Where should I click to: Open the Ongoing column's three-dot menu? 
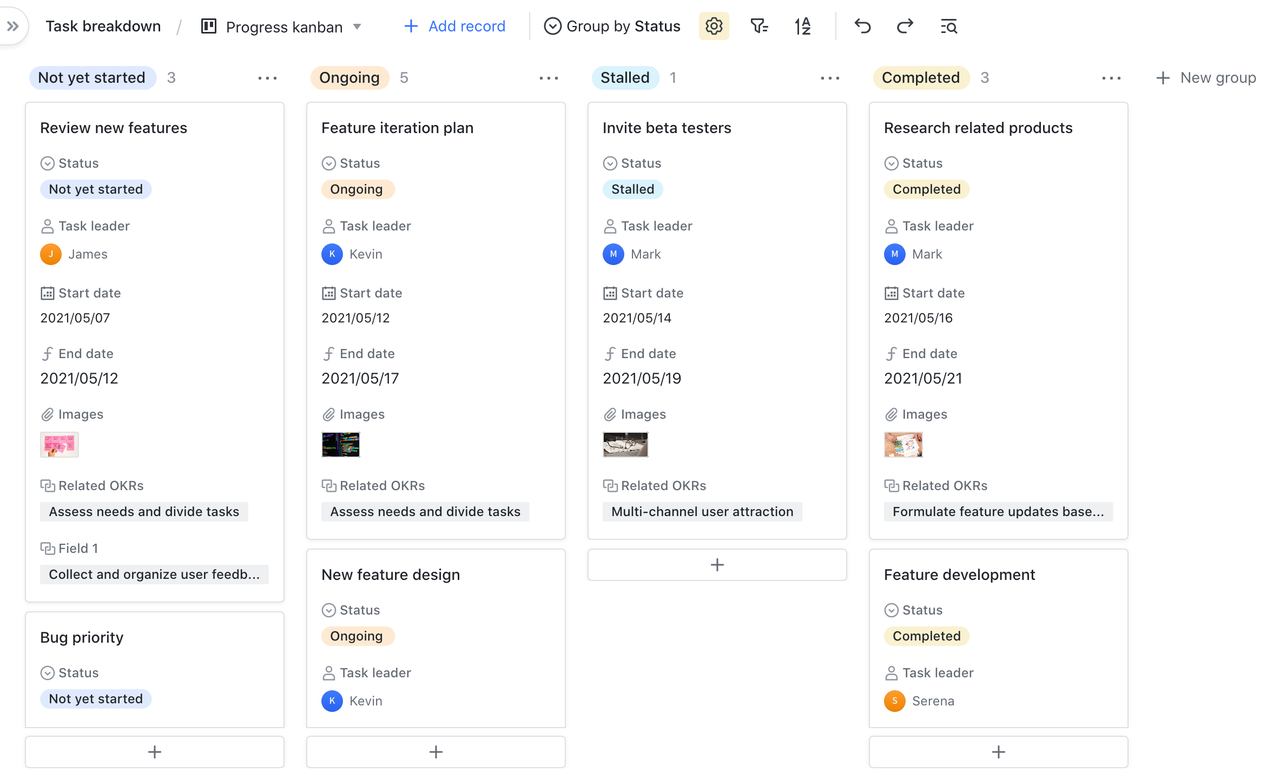click(549, 78)
